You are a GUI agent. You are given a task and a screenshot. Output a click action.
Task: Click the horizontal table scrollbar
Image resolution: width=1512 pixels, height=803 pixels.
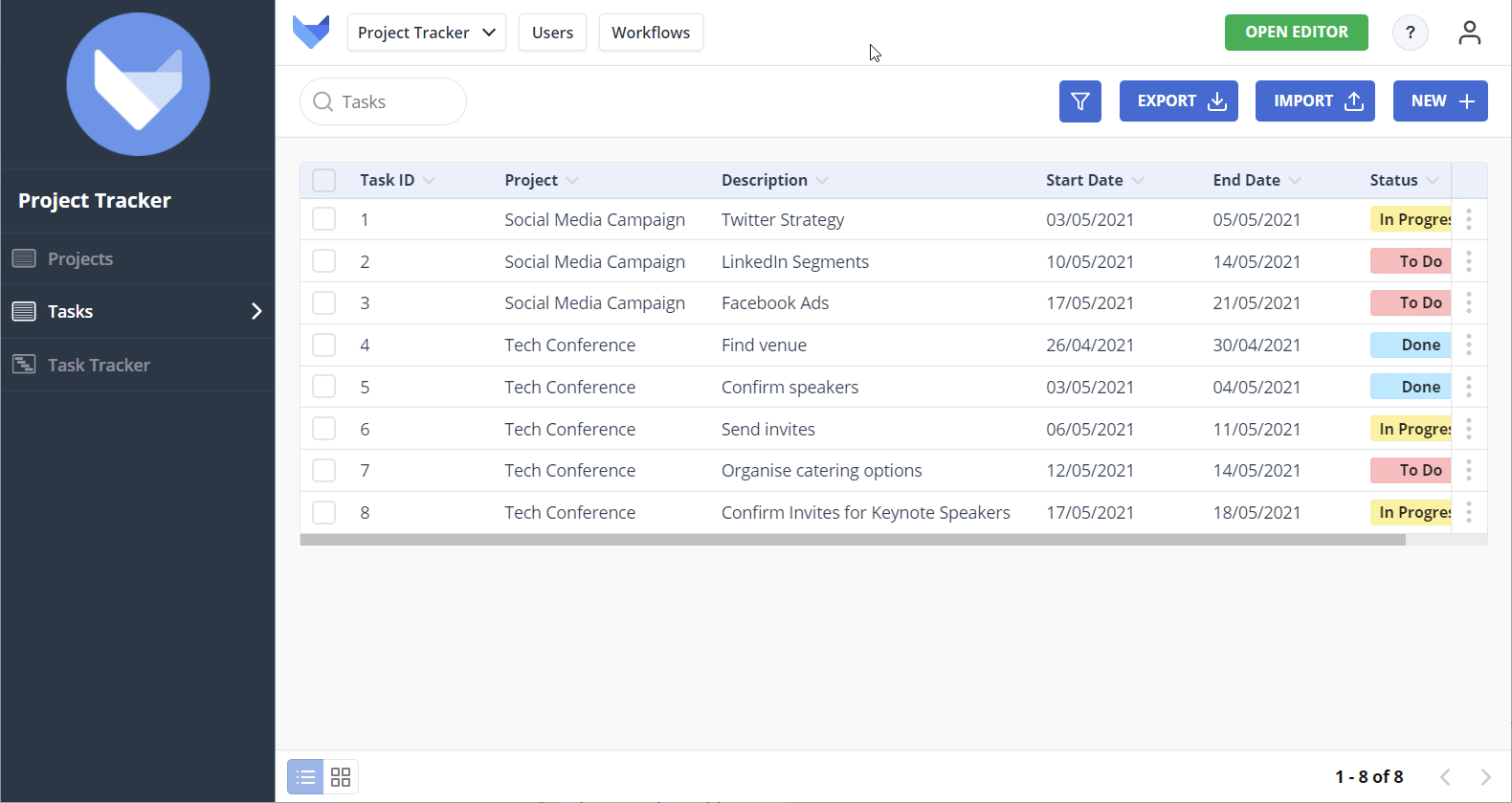pyautogui.click(x=852, y=540)
